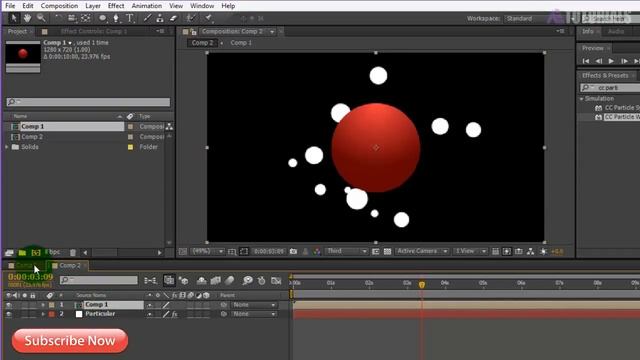Toggle pixel aspect ratio correction
The image size is (640, 360).
pos(495,251)
